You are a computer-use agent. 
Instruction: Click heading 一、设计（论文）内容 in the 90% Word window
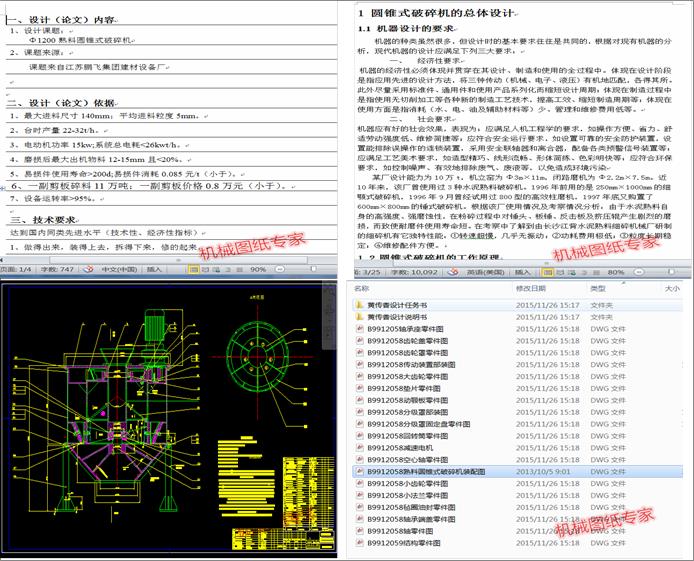coord(61,20)
